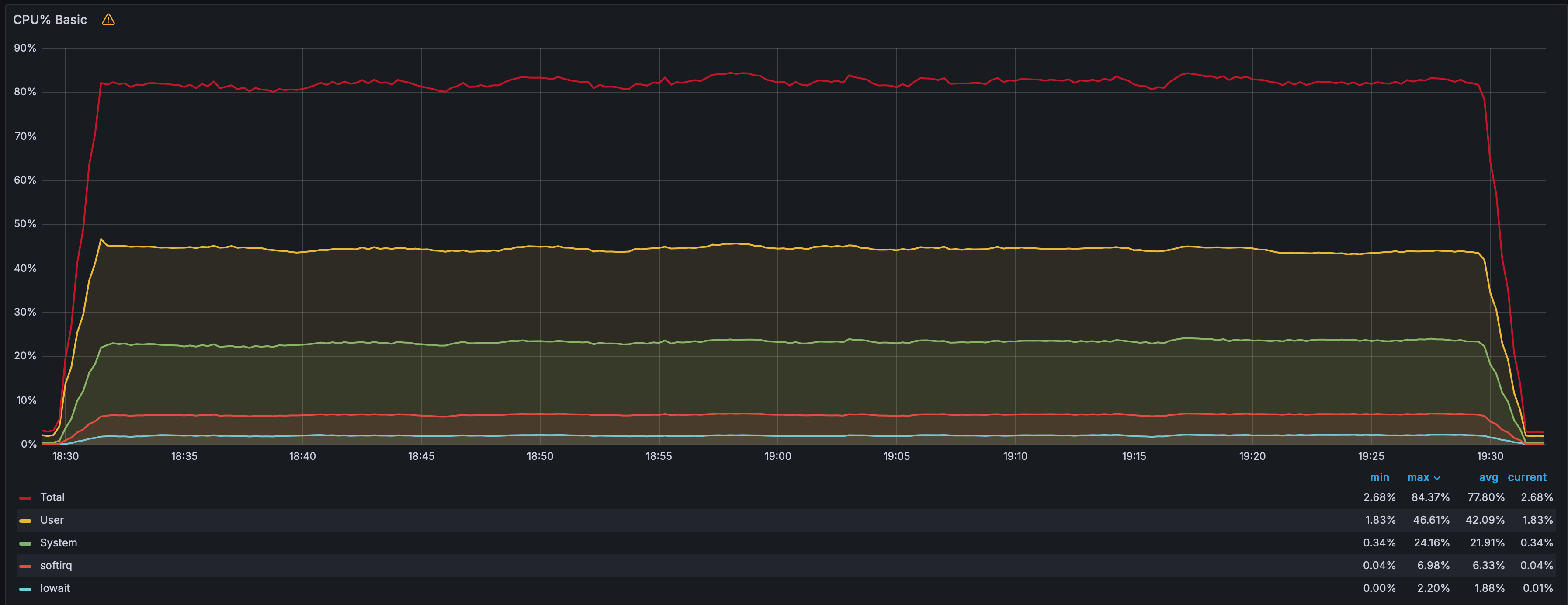The width and height of the screenshot is (1568, 605).
Task: Sort legend by current column
Action: (x=1526, y=477)
